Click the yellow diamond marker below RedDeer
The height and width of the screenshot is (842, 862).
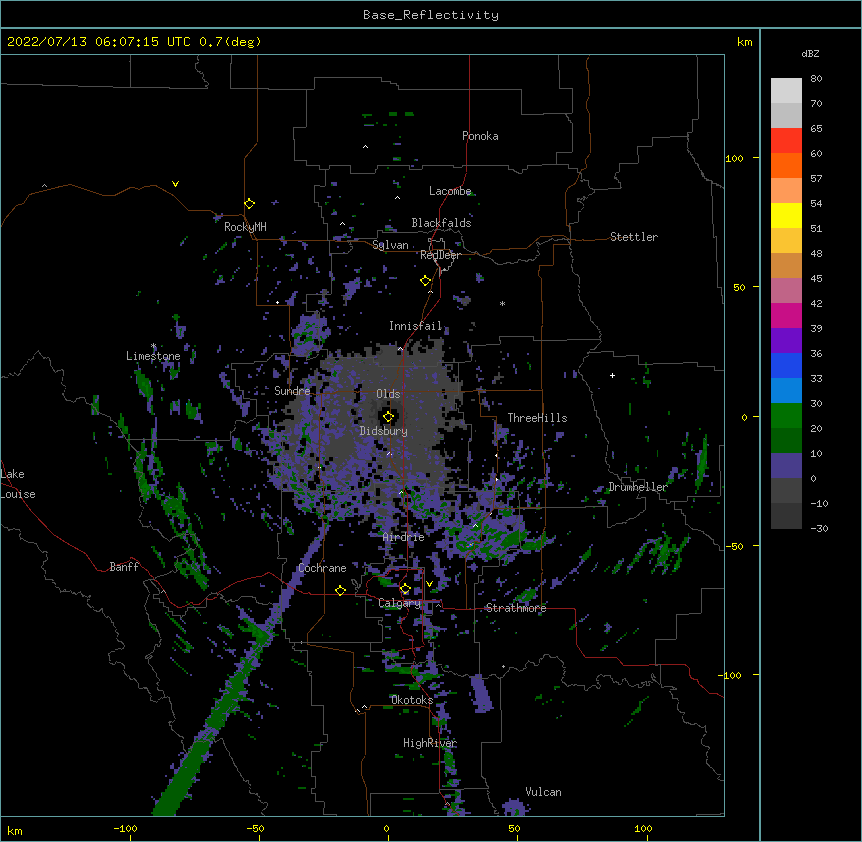[x=425, y=281]
